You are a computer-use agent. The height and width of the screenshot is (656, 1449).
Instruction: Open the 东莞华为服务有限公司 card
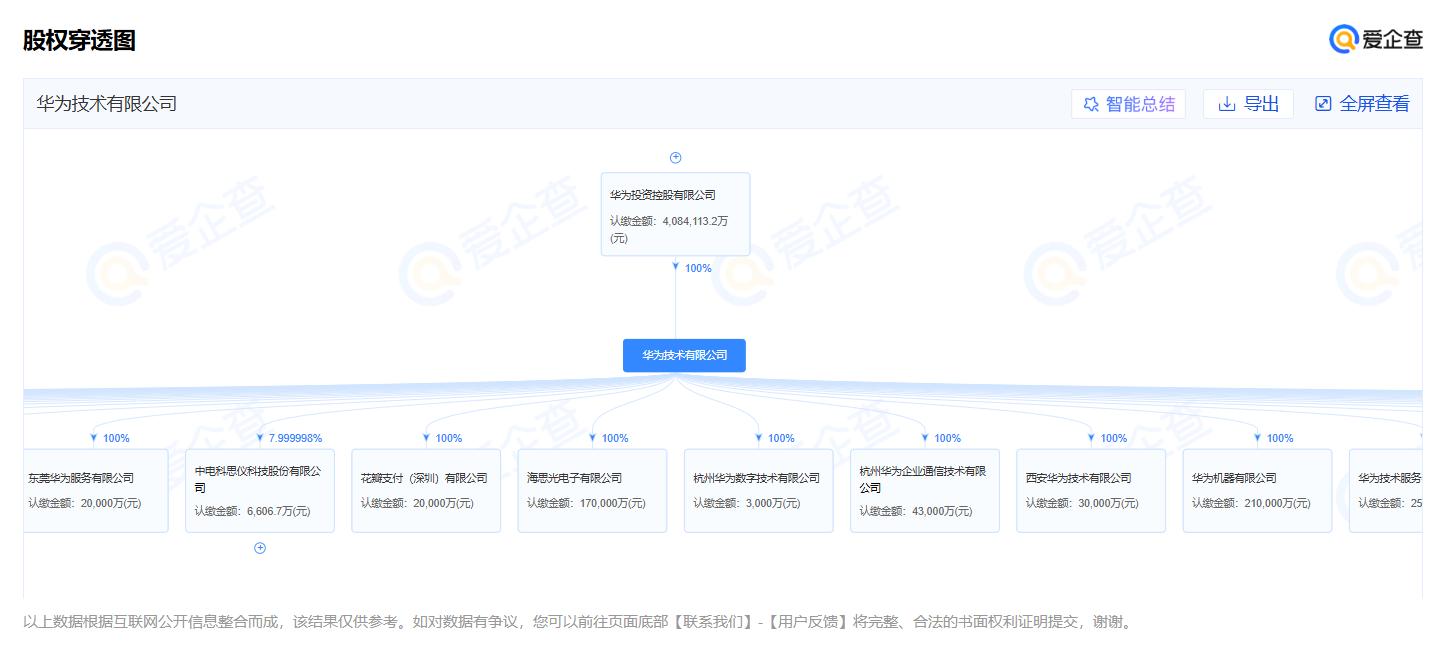coord(95,490)
